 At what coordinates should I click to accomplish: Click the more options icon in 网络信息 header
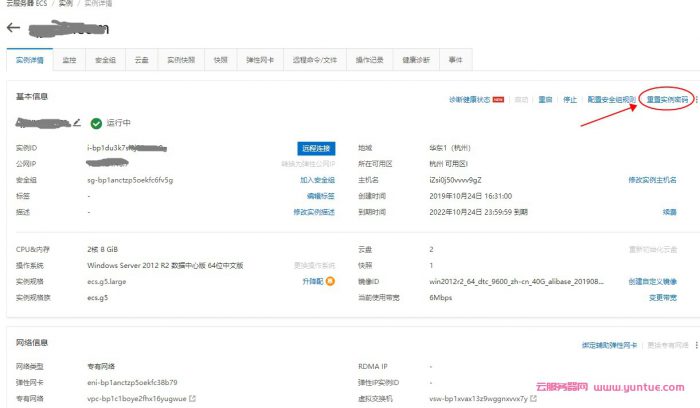tap(696, 345)
